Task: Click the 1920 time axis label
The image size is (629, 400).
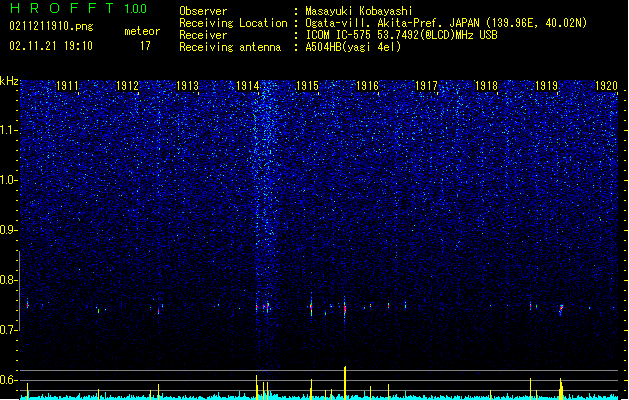Action: pyautogui.click(x=606, y=86)
